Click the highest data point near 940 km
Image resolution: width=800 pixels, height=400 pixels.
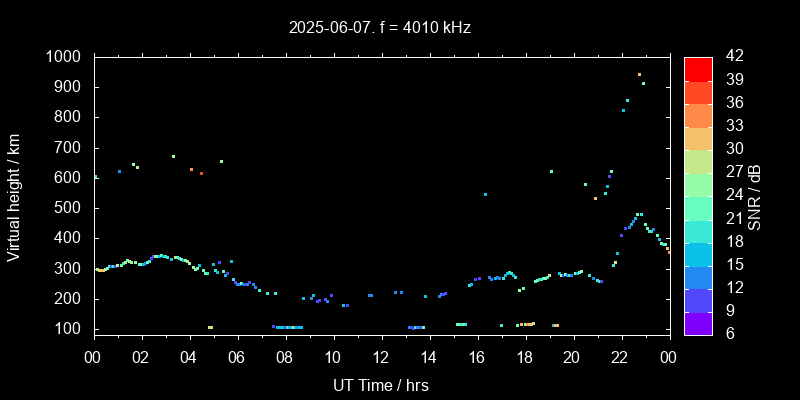(x=639, y=74)
